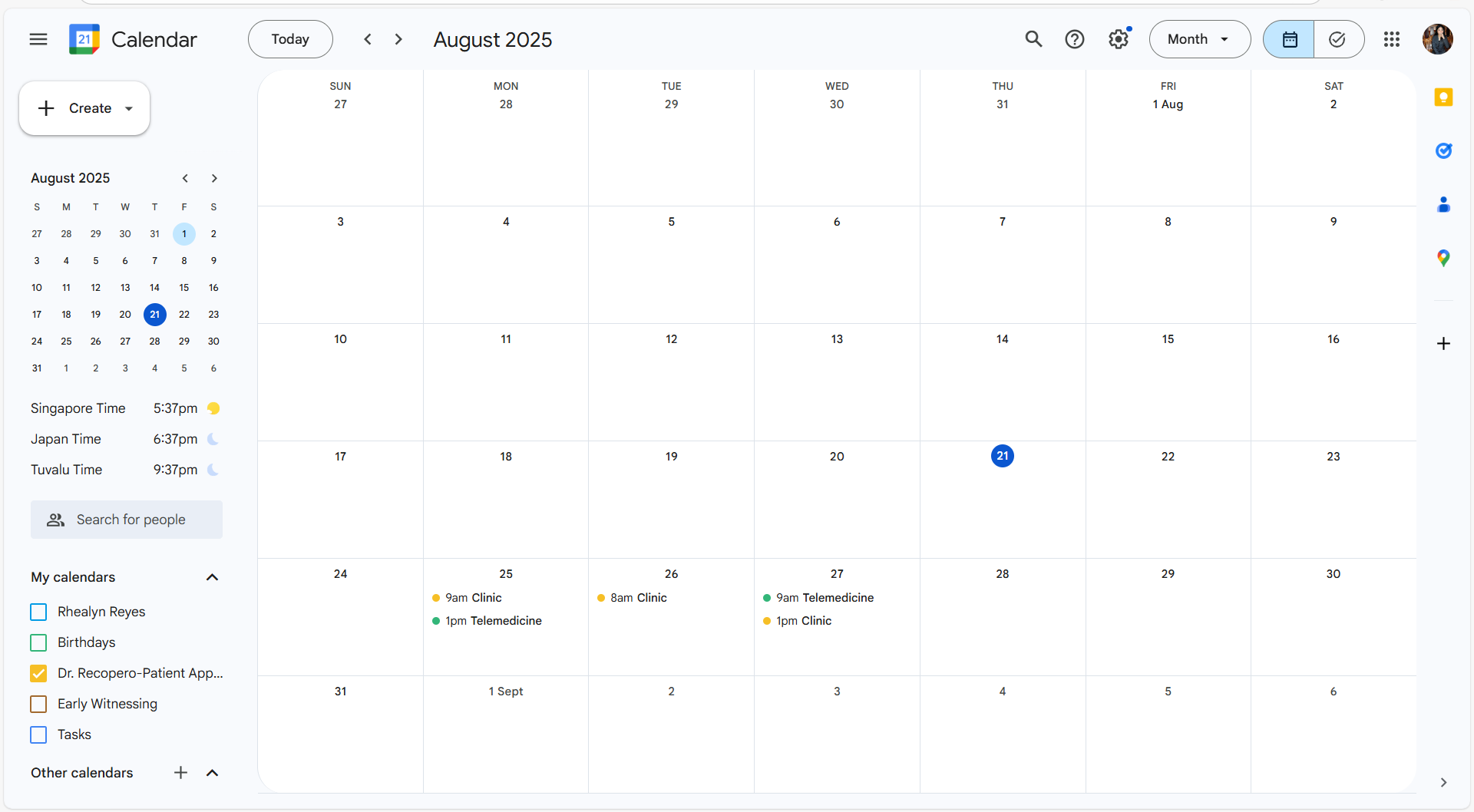Enable the Rhealyn Reyes calendar checkbox
The width and height of the screenshot is (1474, 812).
pyautogui.click(x=38, y=612)
